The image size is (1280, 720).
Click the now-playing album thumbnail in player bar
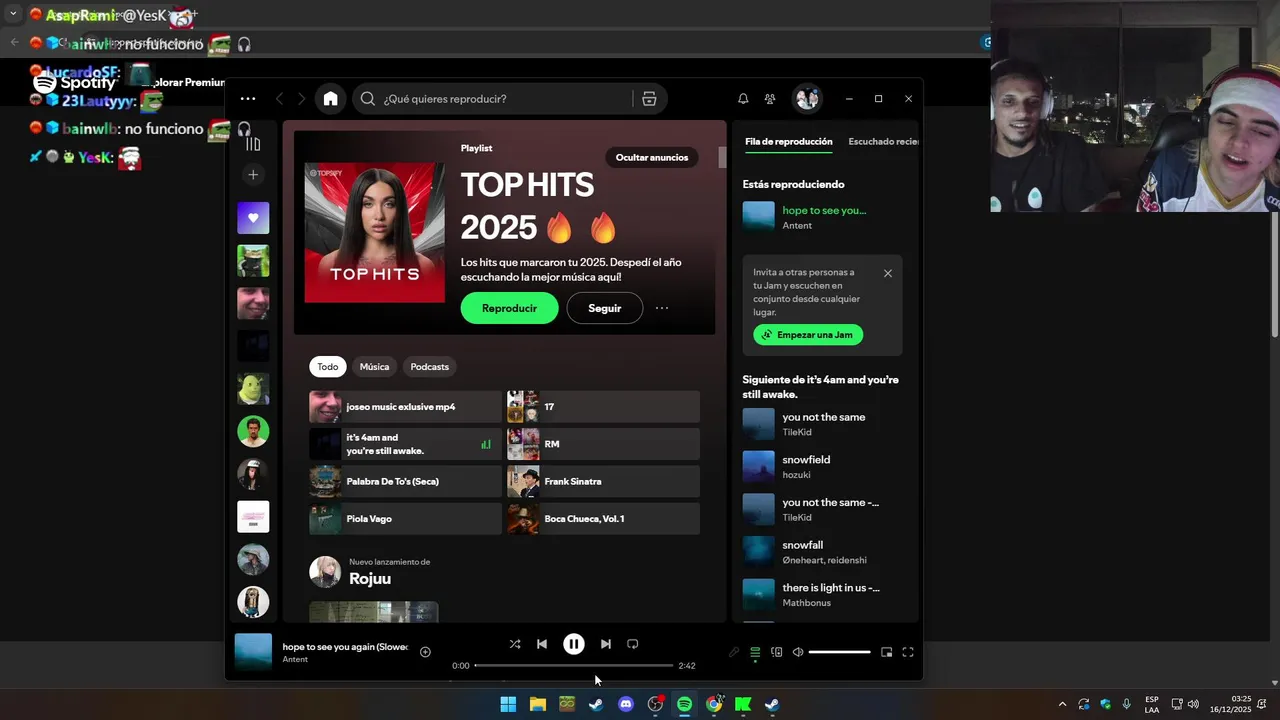[253, 652]
